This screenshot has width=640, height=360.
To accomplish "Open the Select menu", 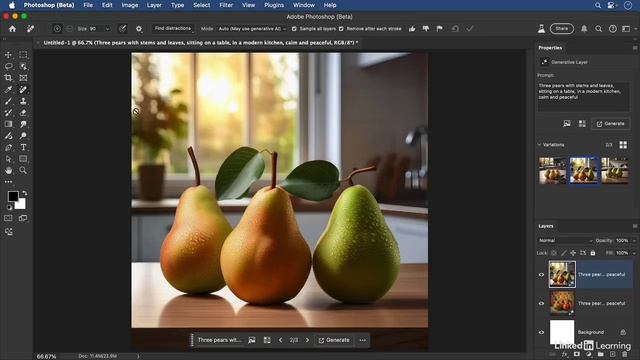I will [202, 5].
